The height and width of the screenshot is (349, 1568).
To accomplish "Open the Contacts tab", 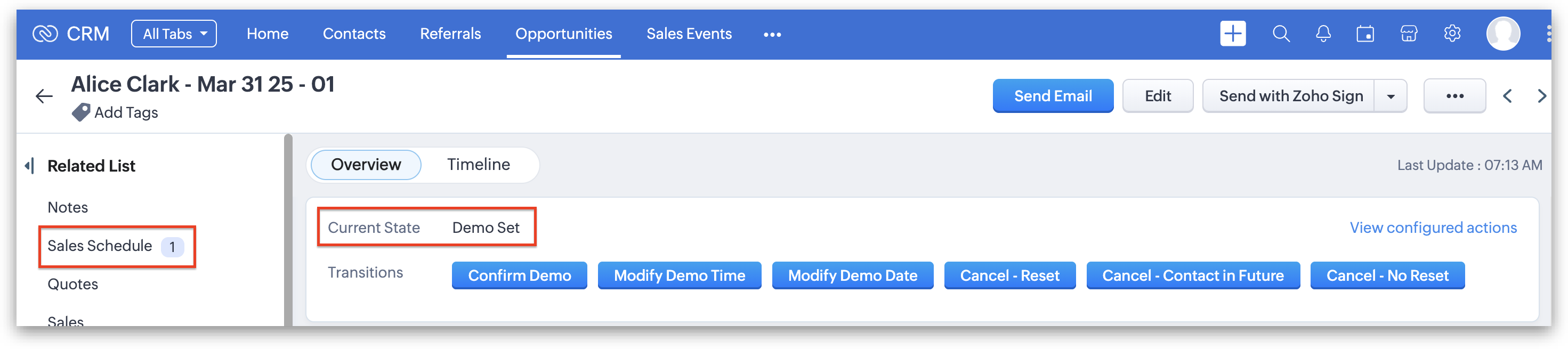I will tap(354, 34).
